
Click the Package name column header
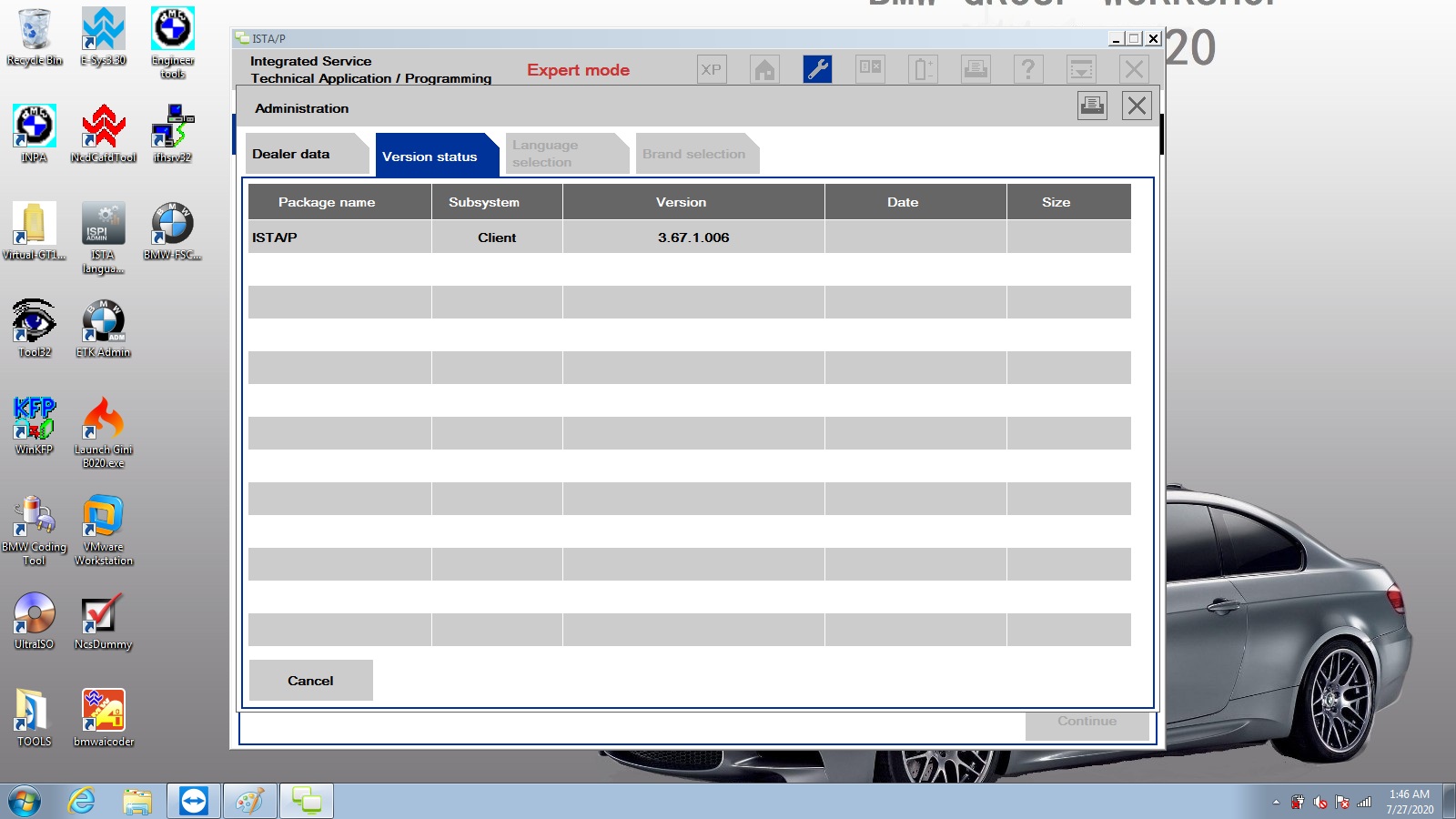point(339,202)
